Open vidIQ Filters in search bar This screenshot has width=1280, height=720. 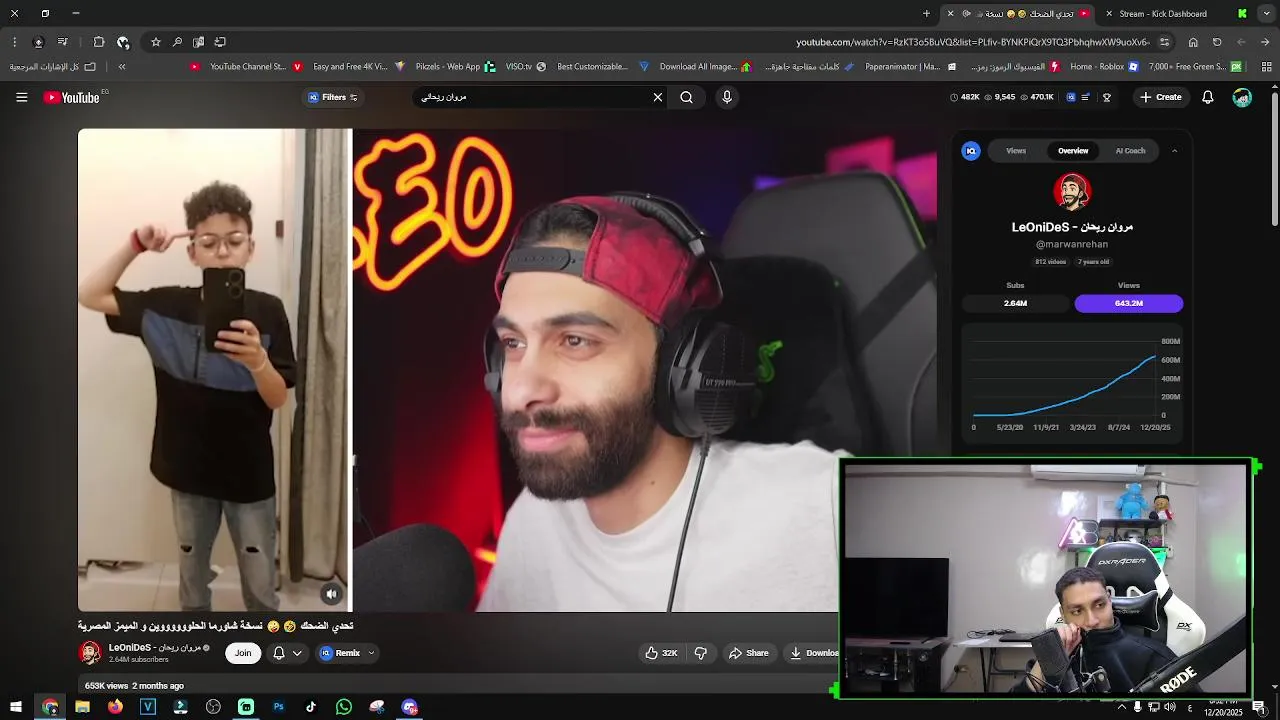click(x=333, y=97)
